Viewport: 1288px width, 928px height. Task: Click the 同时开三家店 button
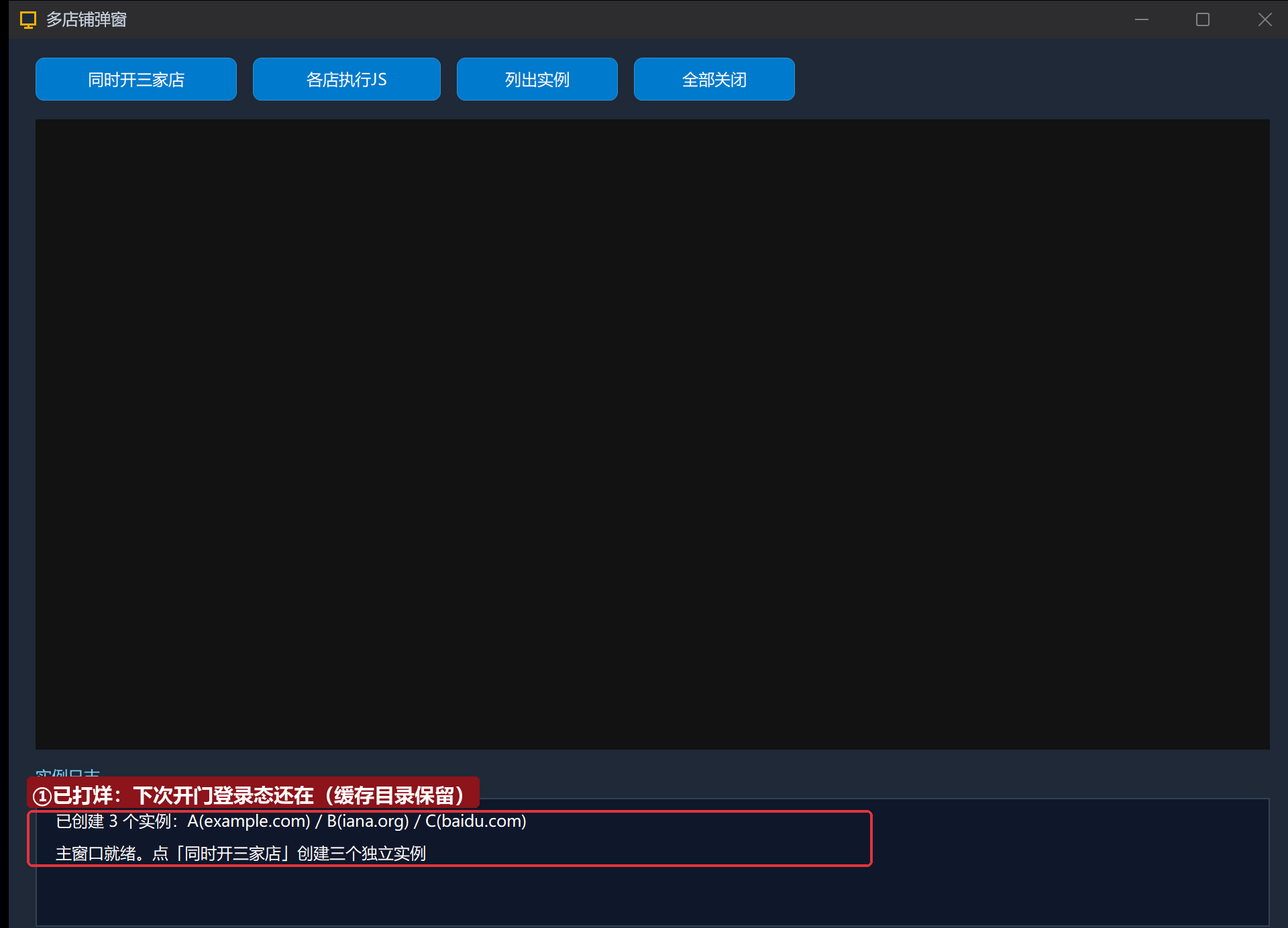coord(136,79)
